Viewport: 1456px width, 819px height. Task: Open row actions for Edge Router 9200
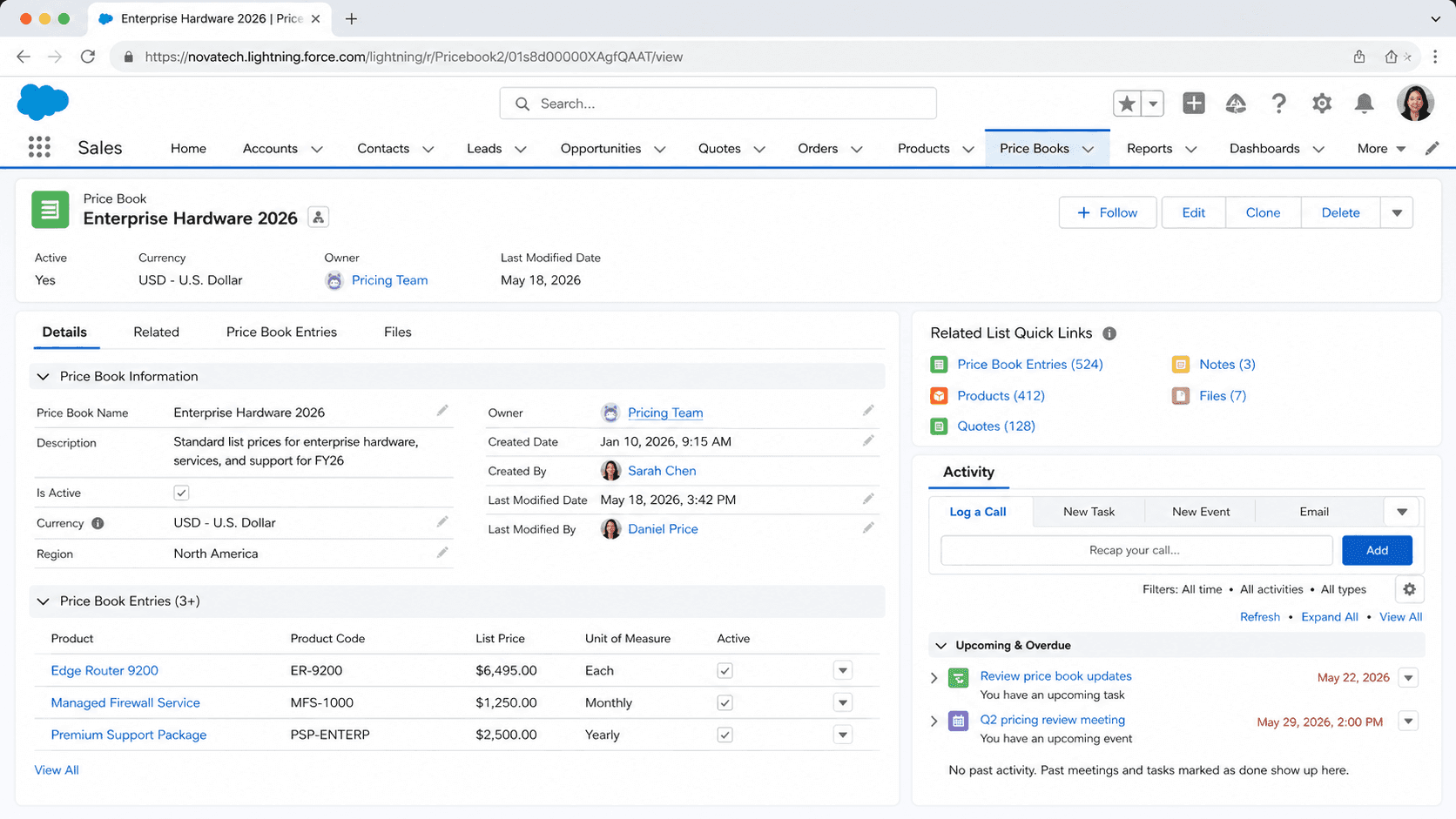pos(842,670)
